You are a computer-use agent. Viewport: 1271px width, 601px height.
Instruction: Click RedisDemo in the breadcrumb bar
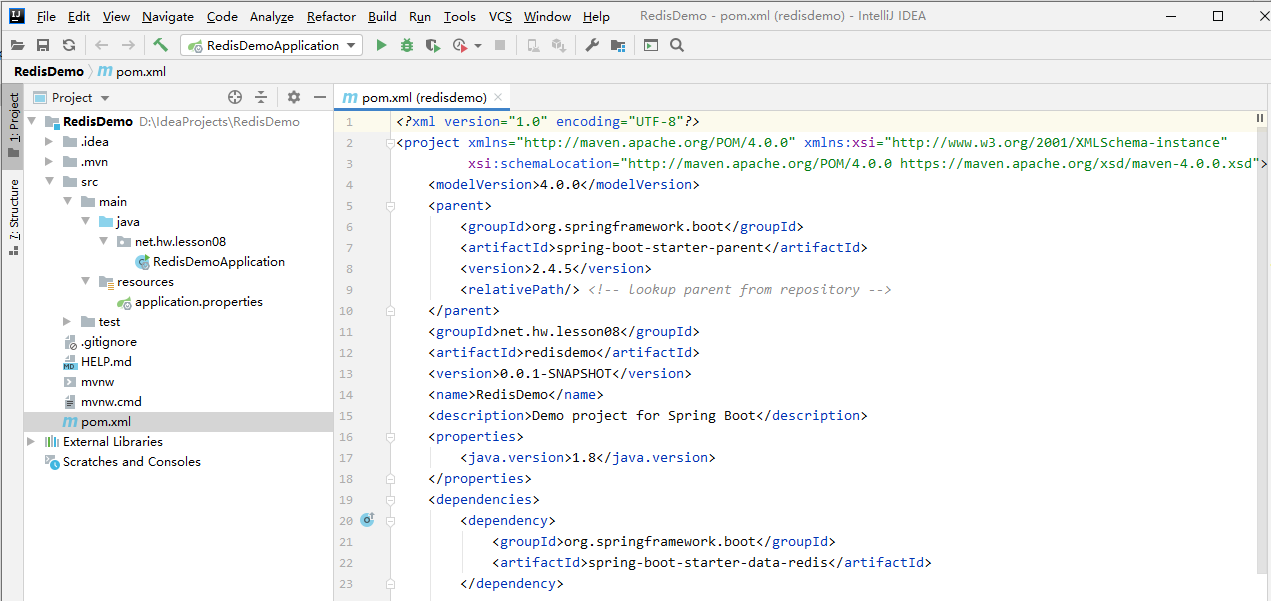coord(49,72)
